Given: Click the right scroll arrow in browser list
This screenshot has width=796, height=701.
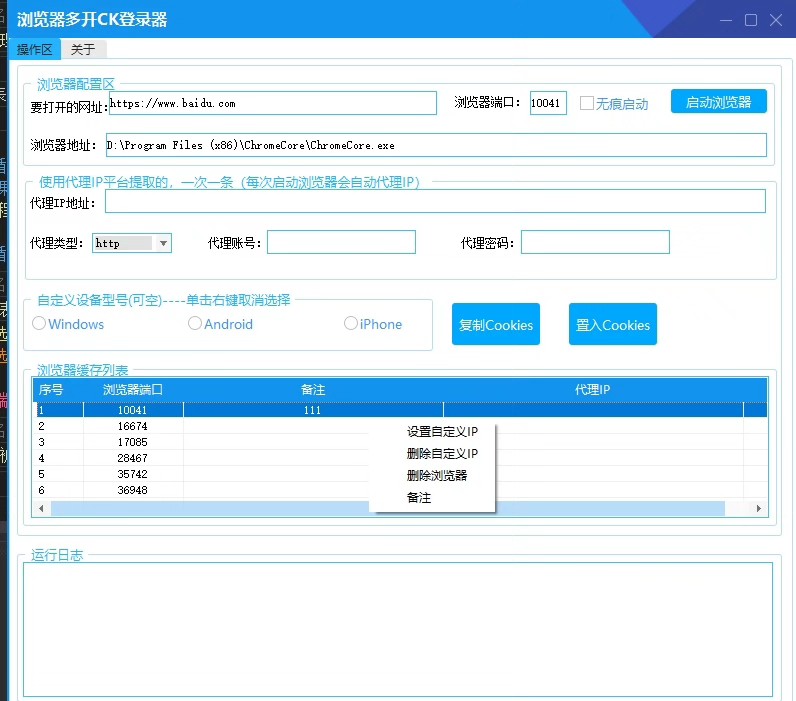Looking at the screenshot, I should point(759,509).
